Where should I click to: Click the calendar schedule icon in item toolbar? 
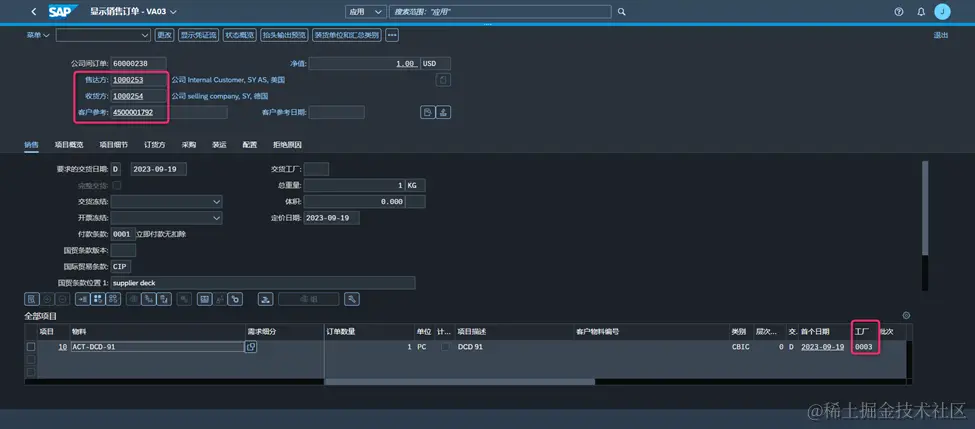(205, 299)
